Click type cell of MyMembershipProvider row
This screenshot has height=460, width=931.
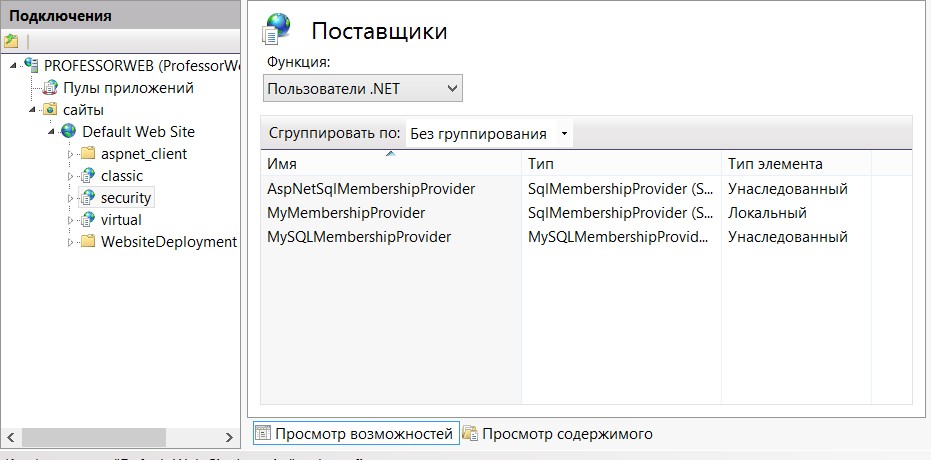pos(620,212)
